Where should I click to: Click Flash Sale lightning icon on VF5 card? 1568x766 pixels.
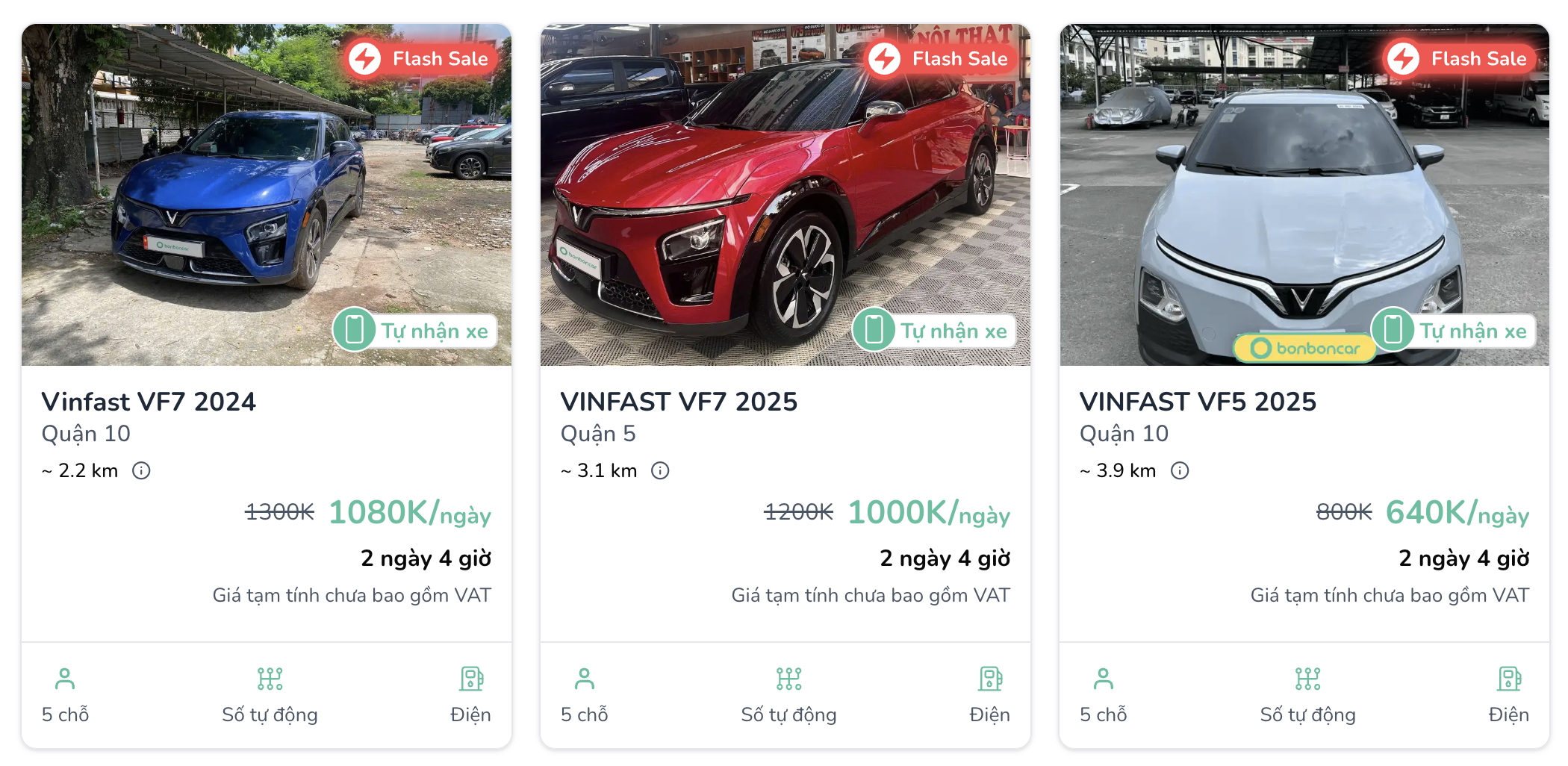coord(1404,58)
